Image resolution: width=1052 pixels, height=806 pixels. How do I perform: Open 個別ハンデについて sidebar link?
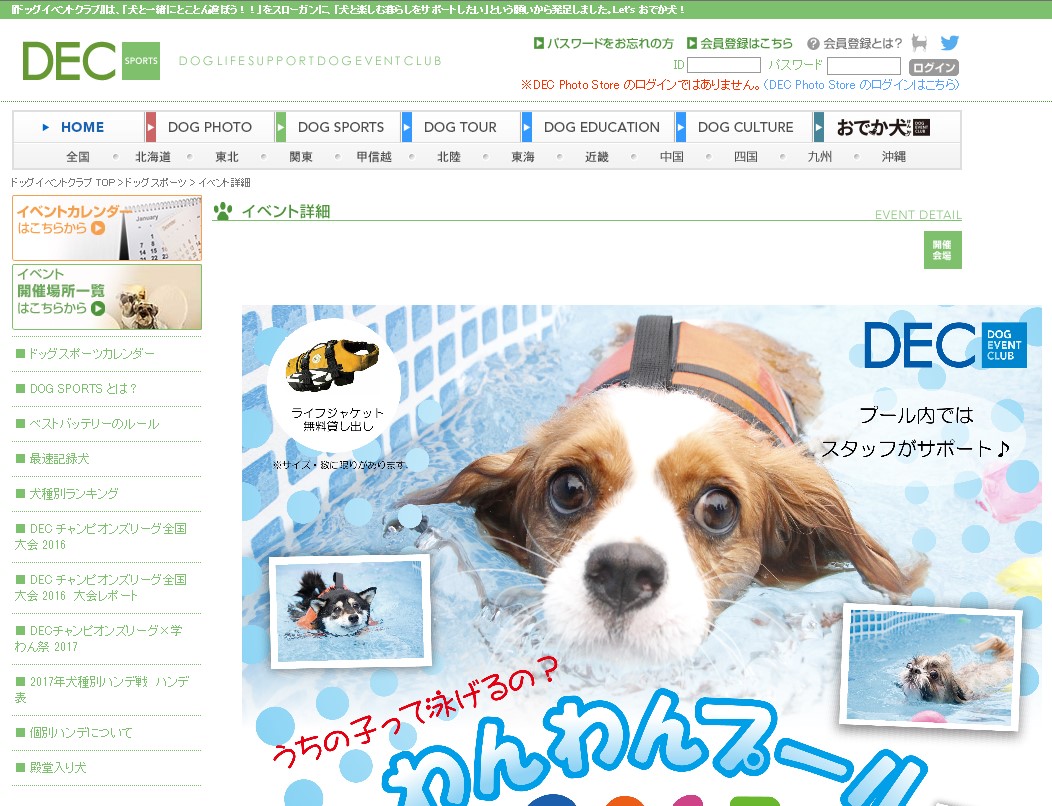tap(81, 732)
